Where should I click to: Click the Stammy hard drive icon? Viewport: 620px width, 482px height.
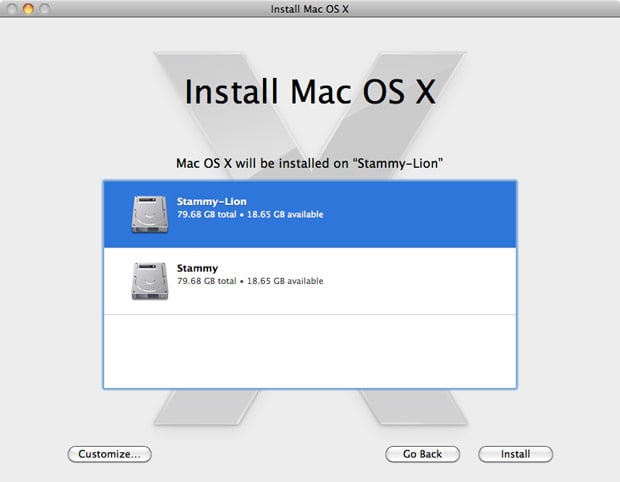[x=150, y=281]
